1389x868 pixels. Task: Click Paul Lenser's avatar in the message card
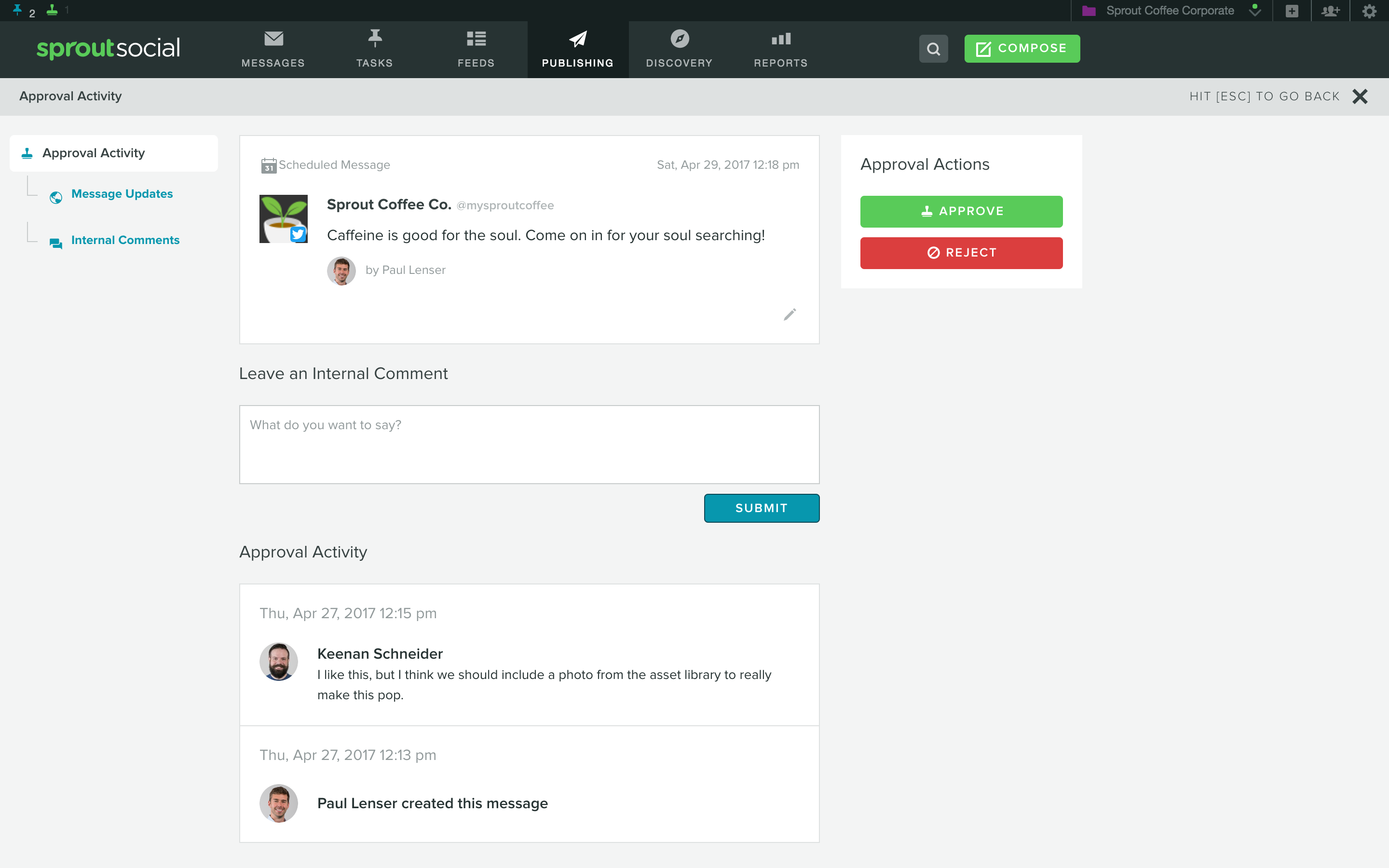341,271
